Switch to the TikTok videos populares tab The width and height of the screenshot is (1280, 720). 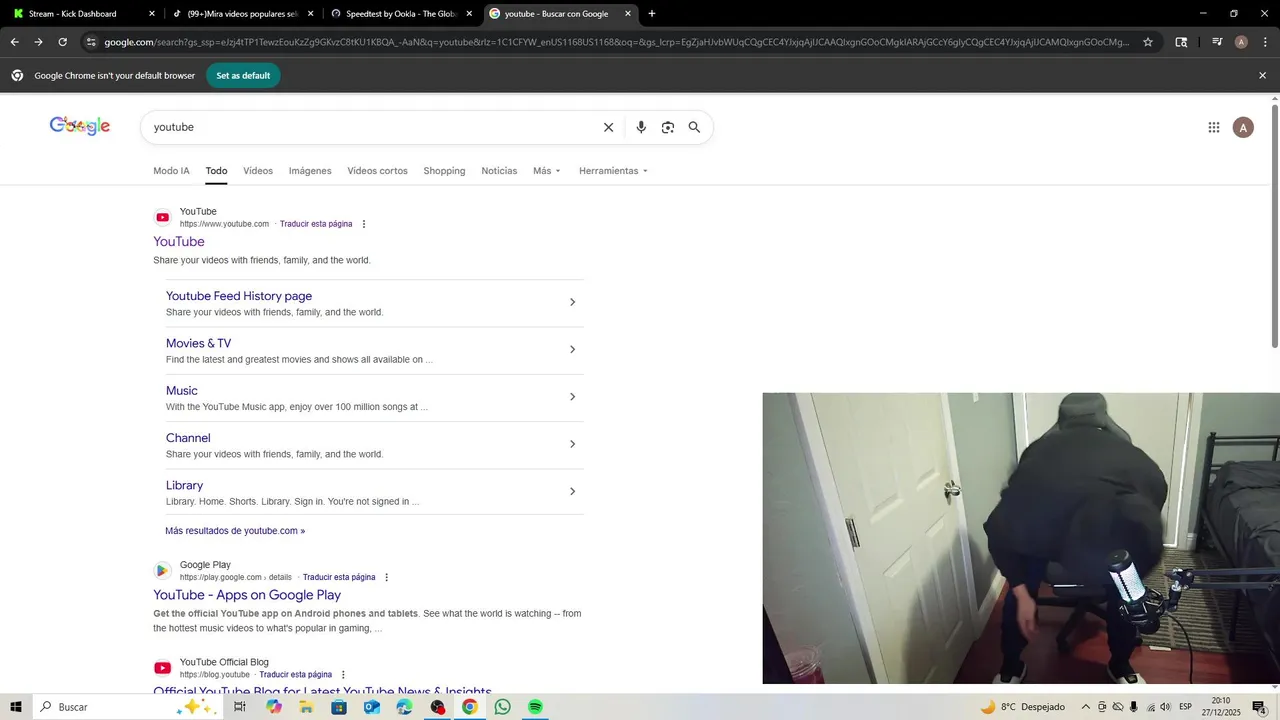243,14
